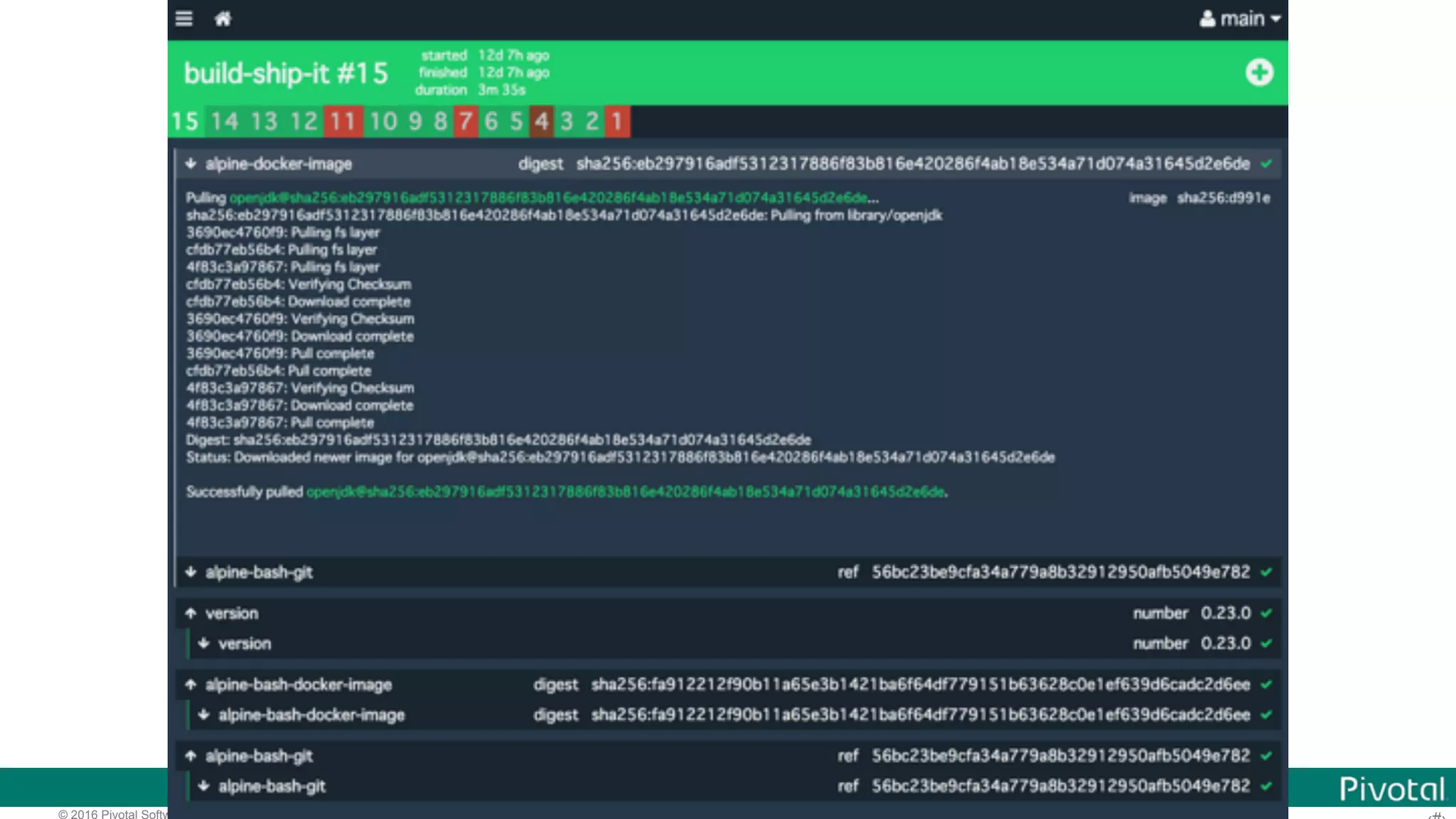Viewport: 1456px width, 819px height.
Task: Click the alpine-docker-image green checkmark
Action: [x=1266, y=164]
